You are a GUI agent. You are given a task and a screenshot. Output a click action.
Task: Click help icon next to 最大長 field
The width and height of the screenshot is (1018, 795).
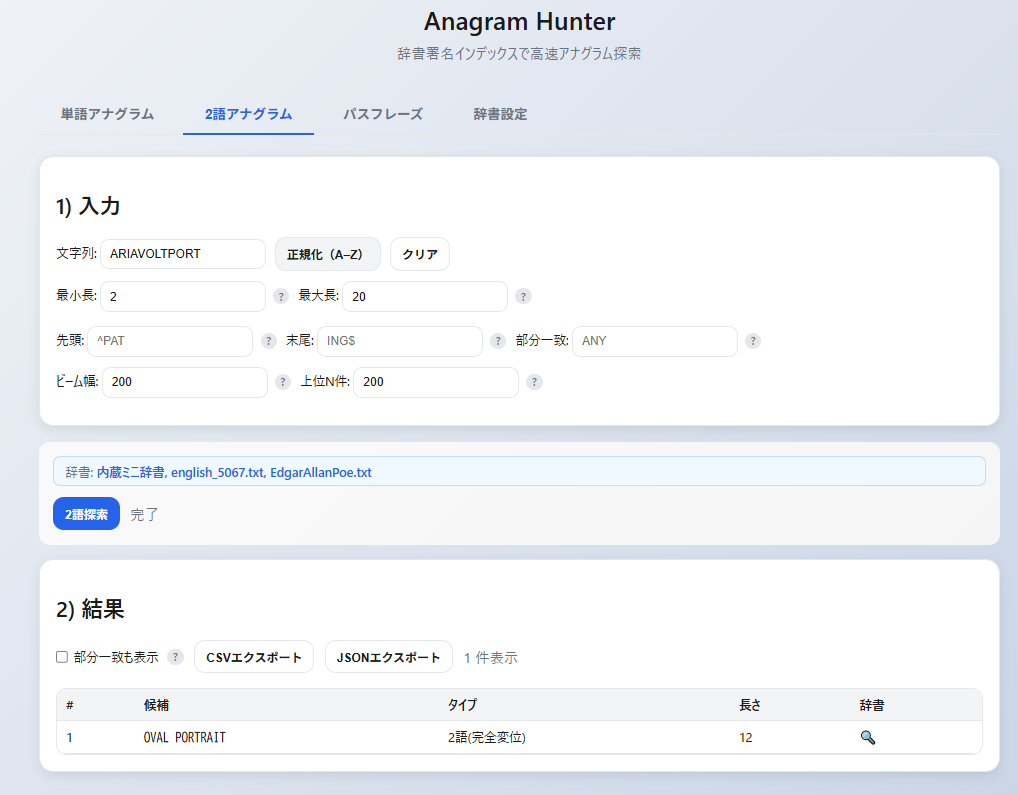pos(523,296)
